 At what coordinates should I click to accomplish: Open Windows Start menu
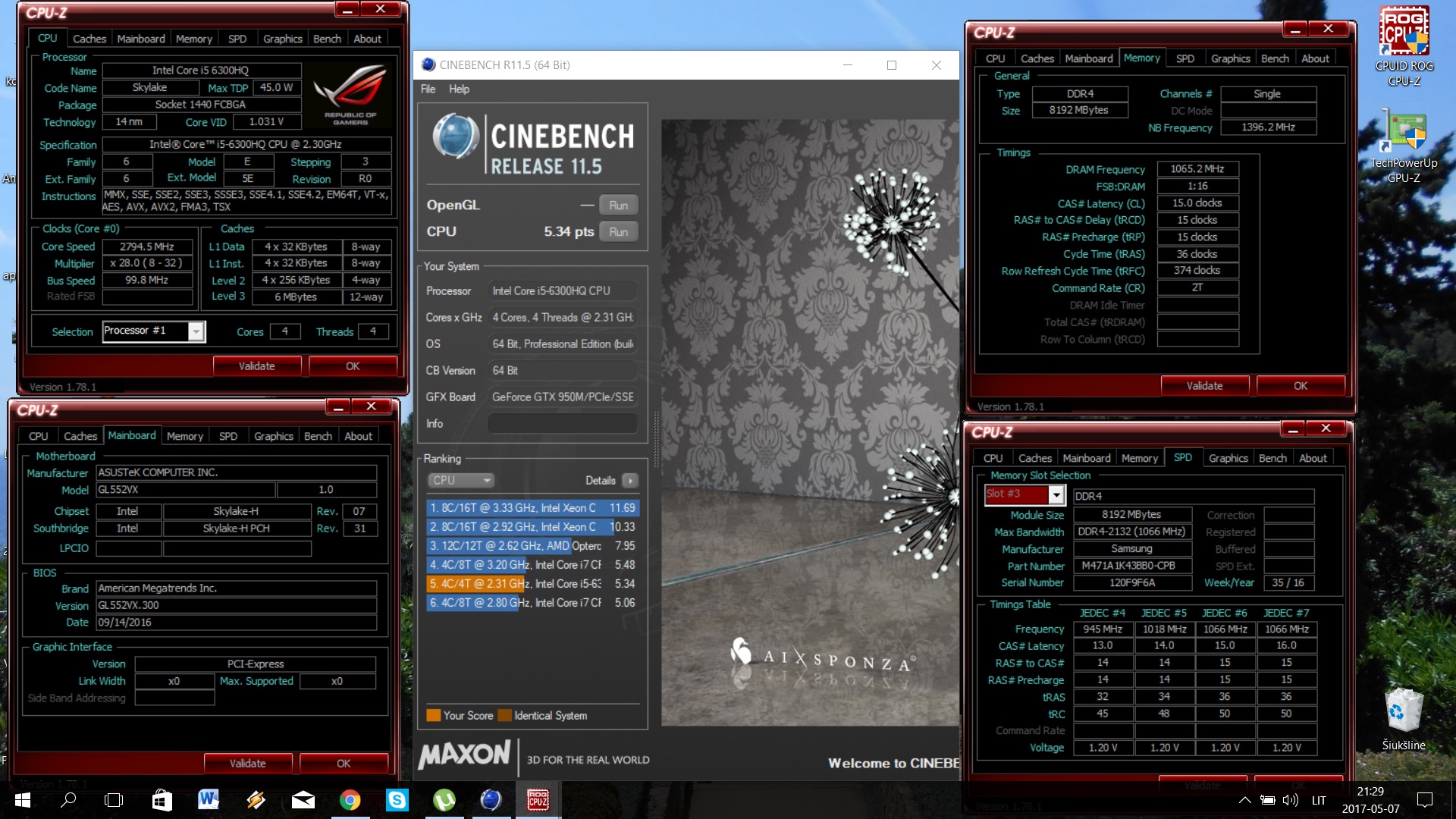tap(23, 800)
